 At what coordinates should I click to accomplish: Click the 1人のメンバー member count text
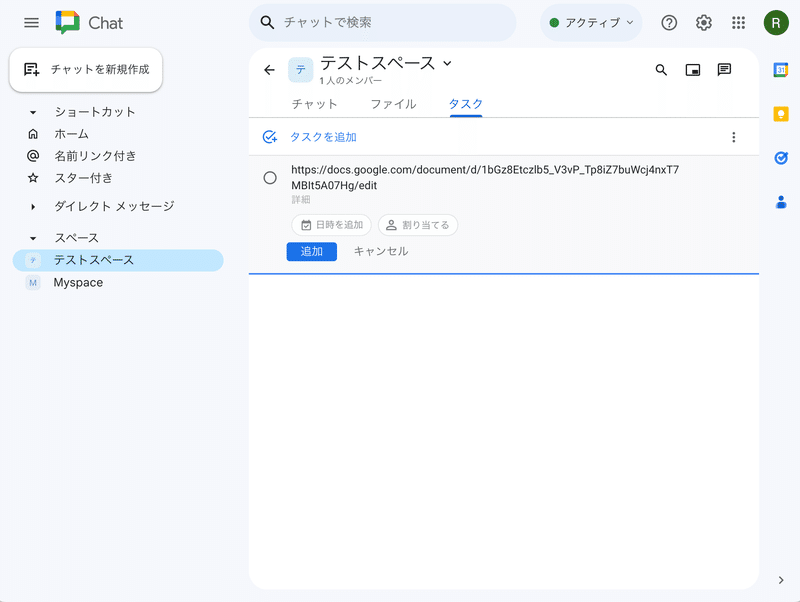(x=351, y=81)
